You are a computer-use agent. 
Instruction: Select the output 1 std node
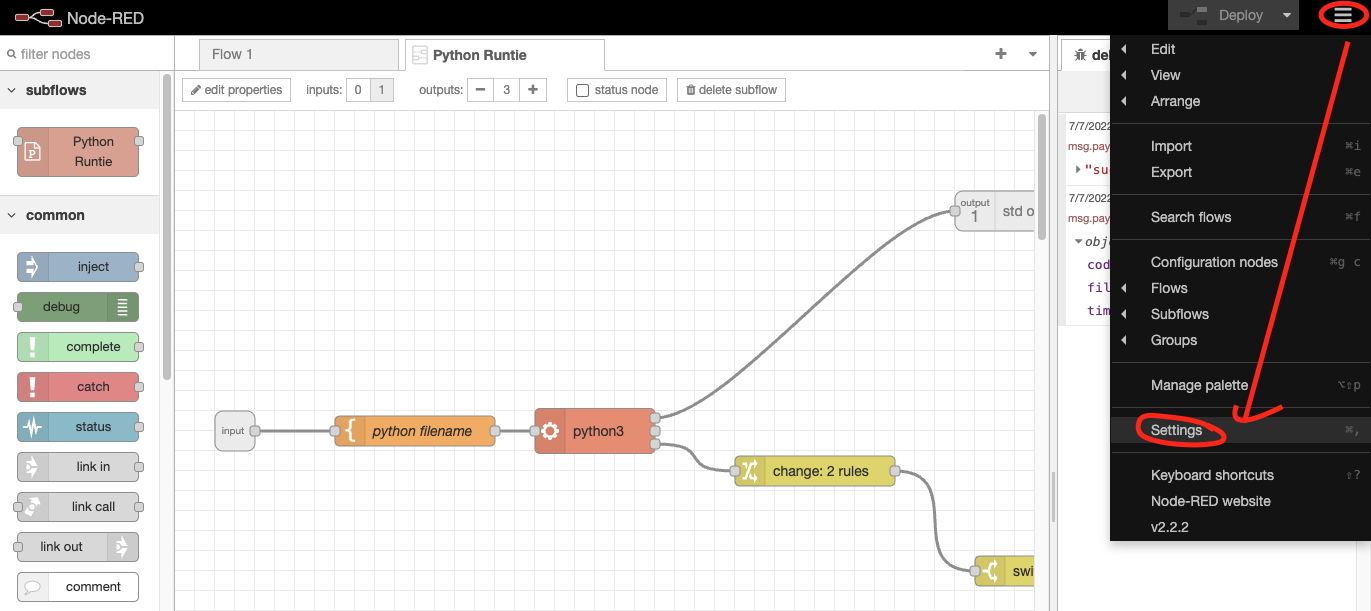[x=994, y=211]
